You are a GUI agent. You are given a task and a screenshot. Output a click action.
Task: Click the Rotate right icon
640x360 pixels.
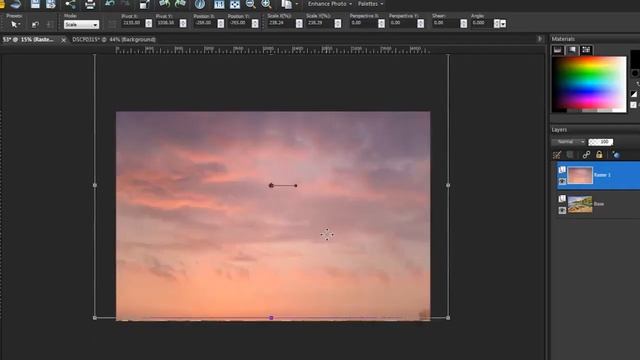[x=180, y=4]
